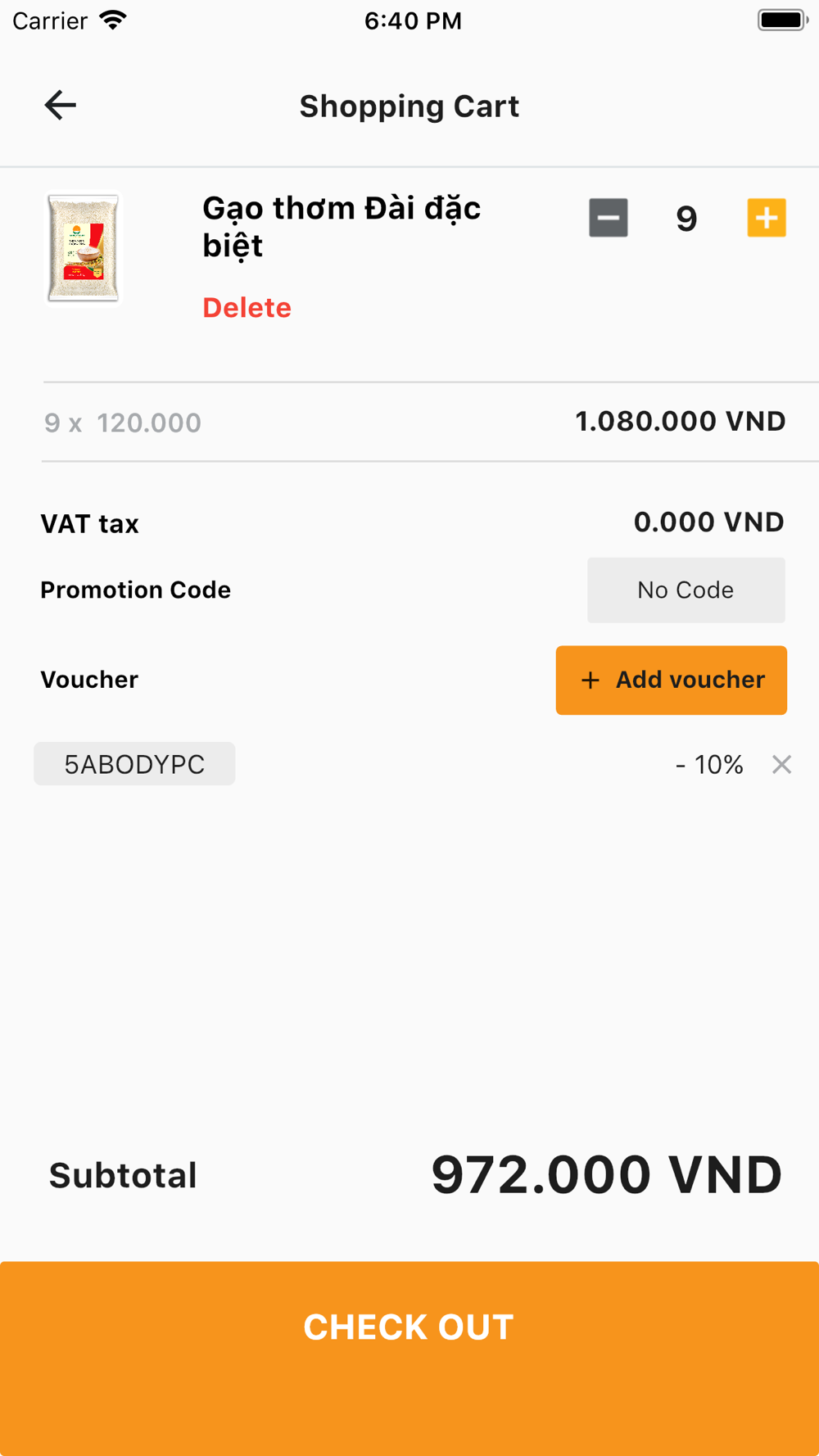Go back using the arrow icon
The width and height of the screenshot is (819, 1456).
pos(61,106)
